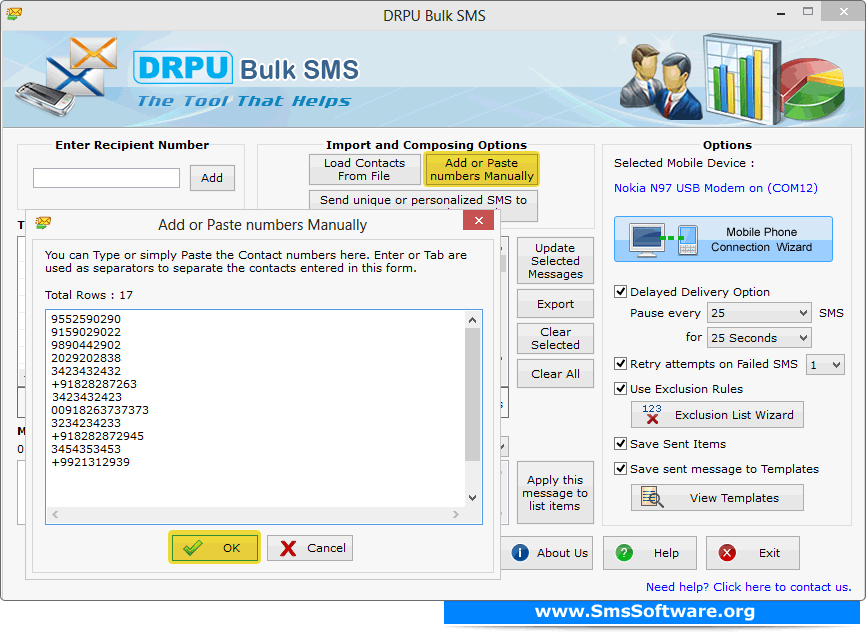
Task: Click the Enter Recipient Number input field
Action: (107, 178)
